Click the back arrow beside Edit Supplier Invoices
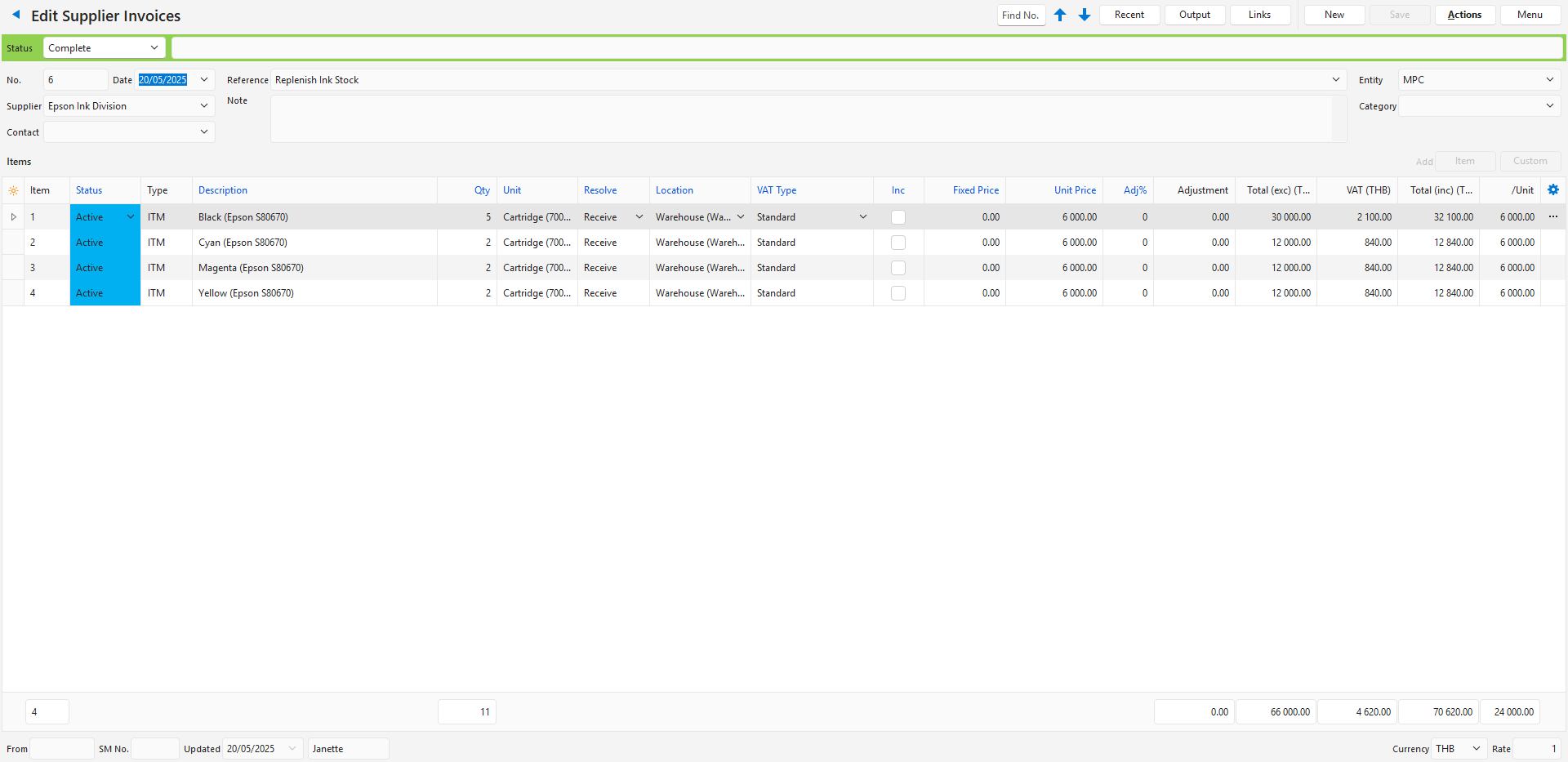 pyautogui.click(x=16, y=15)
